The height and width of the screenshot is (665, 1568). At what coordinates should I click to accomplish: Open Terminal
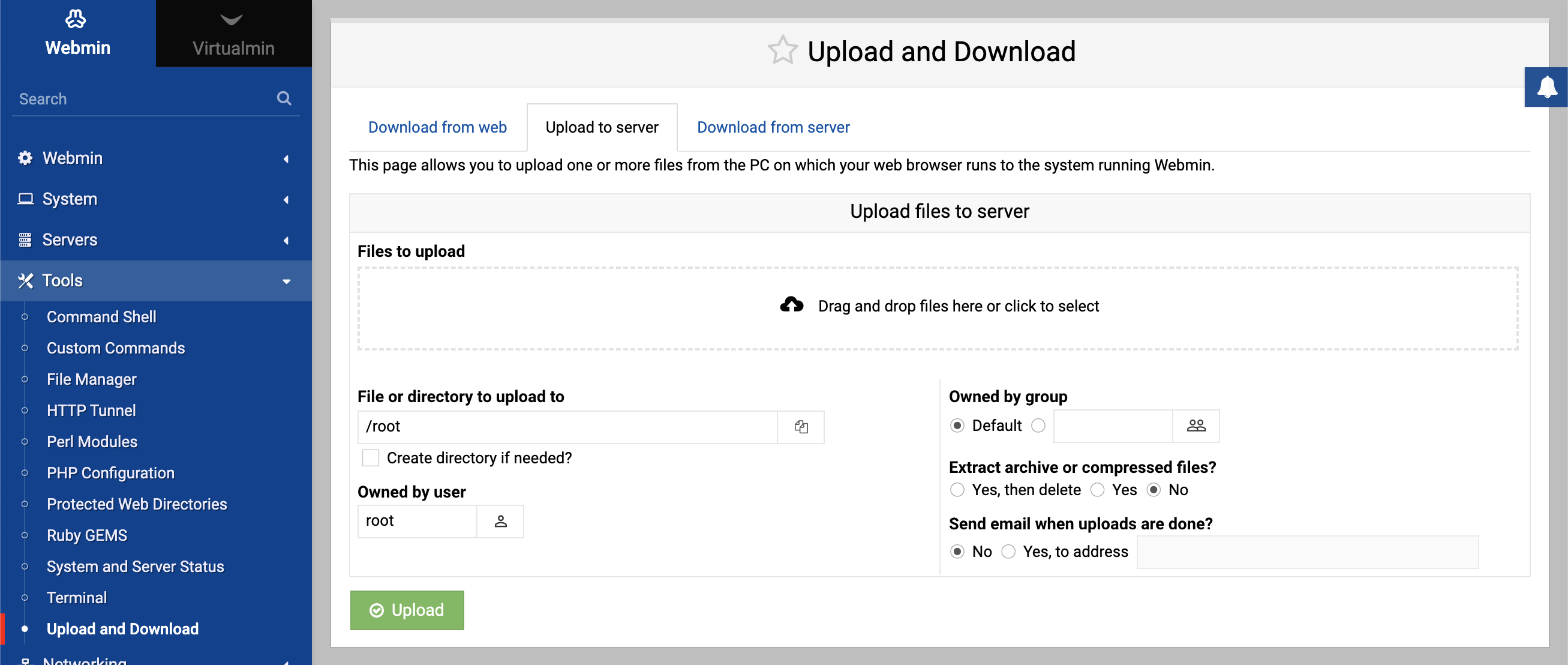pyautogui.click(x=77, y=597)
